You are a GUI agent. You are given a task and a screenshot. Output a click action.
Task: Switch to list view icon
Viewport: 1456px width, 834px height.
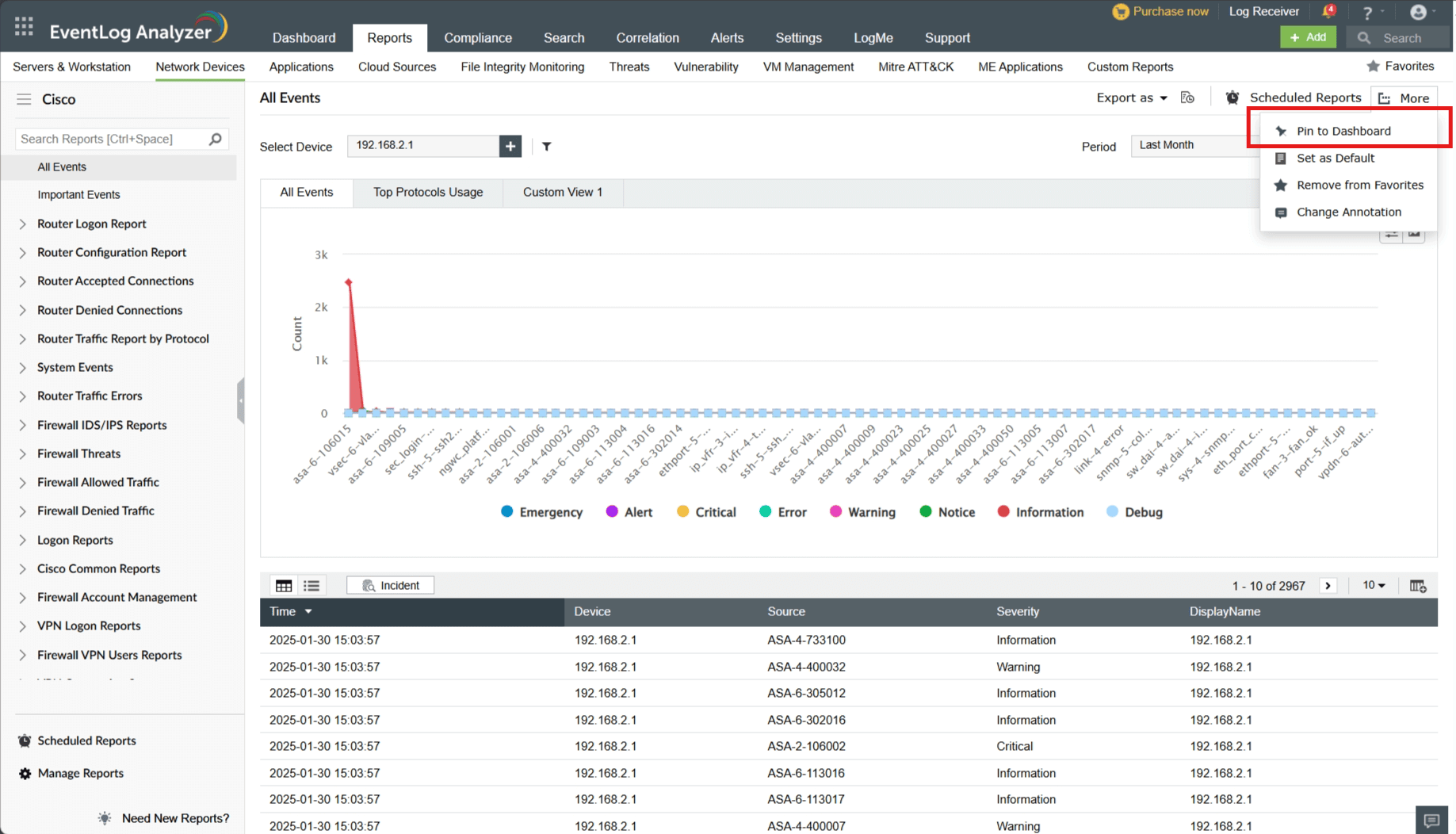(x=311, y=586)
